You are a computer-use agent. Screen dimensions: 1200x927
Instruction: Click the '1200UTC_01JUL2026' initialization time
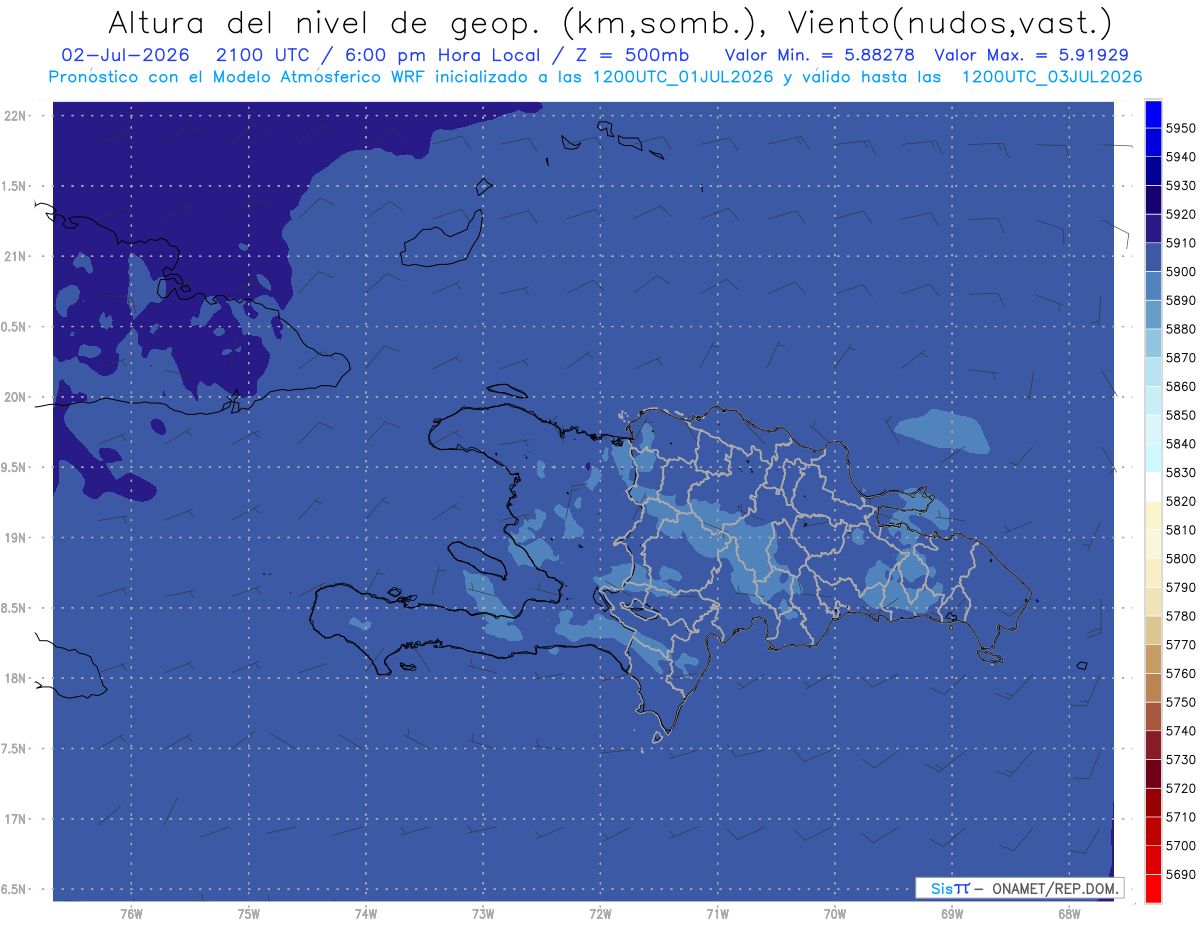[683, 77]
